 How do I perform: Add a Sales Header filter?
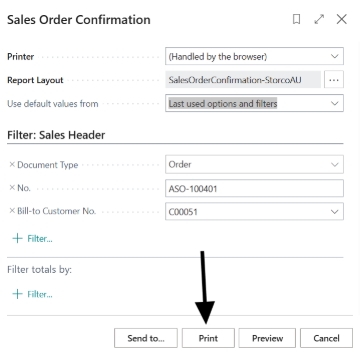(32, 239)
